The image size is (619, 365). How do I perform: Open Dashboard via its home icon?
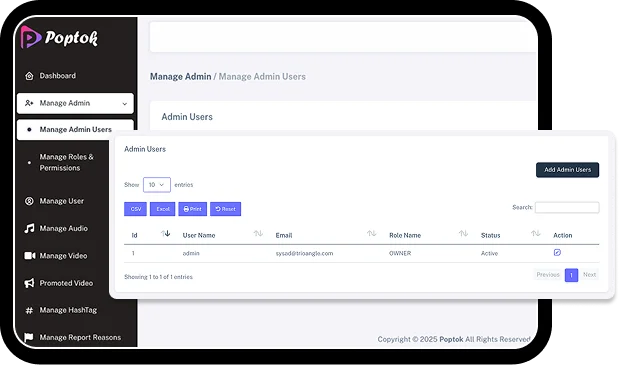pyautogui.click(x=29, y=76)
